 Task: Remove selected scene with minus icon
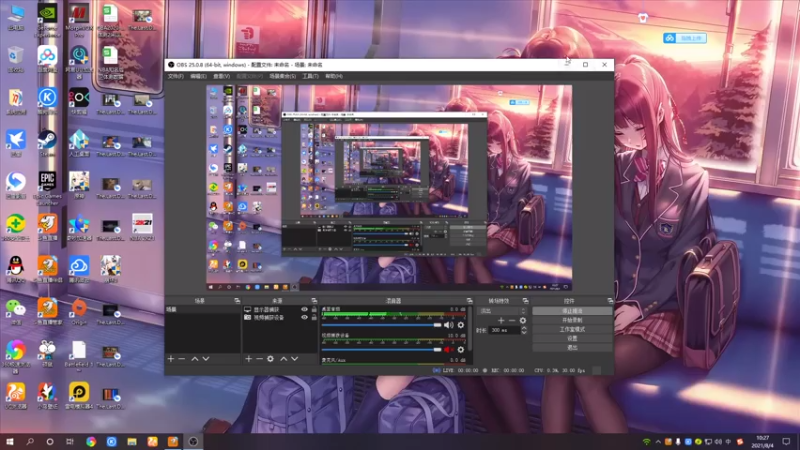point(182,359)
